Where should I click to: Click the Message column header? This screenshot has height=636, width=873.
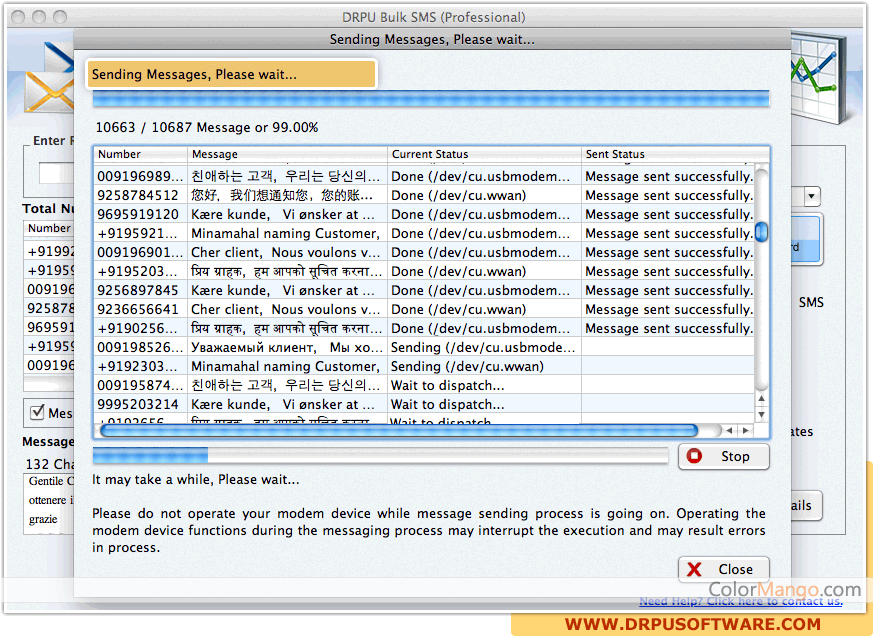287,154
